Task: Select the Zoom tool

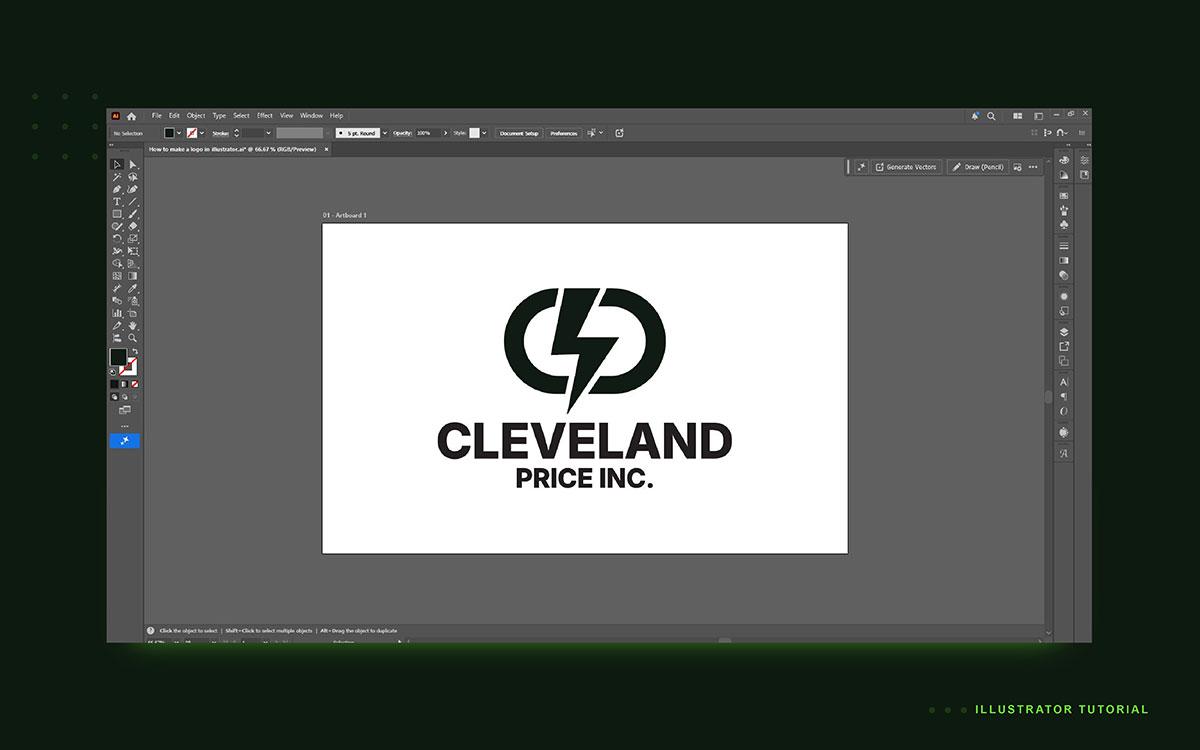Action: click(x=133, y=338)
